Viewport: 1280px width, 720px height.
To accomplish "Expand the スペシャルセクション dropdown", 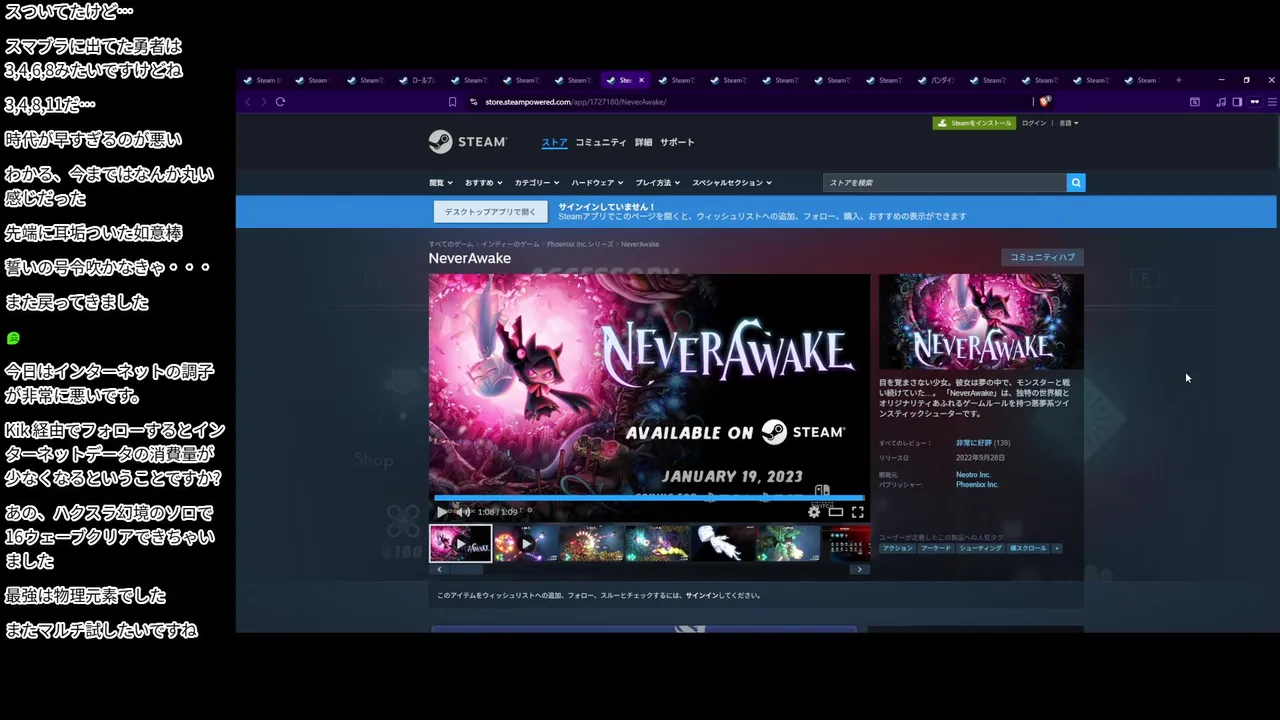I will click(731, 183).
